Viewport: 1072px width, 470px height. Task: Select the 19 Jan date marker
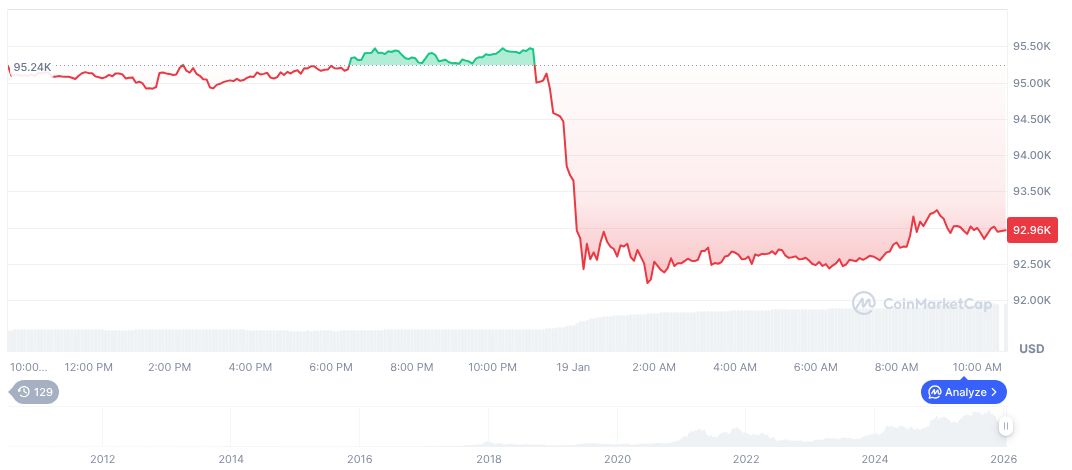[x=573, y=367]
